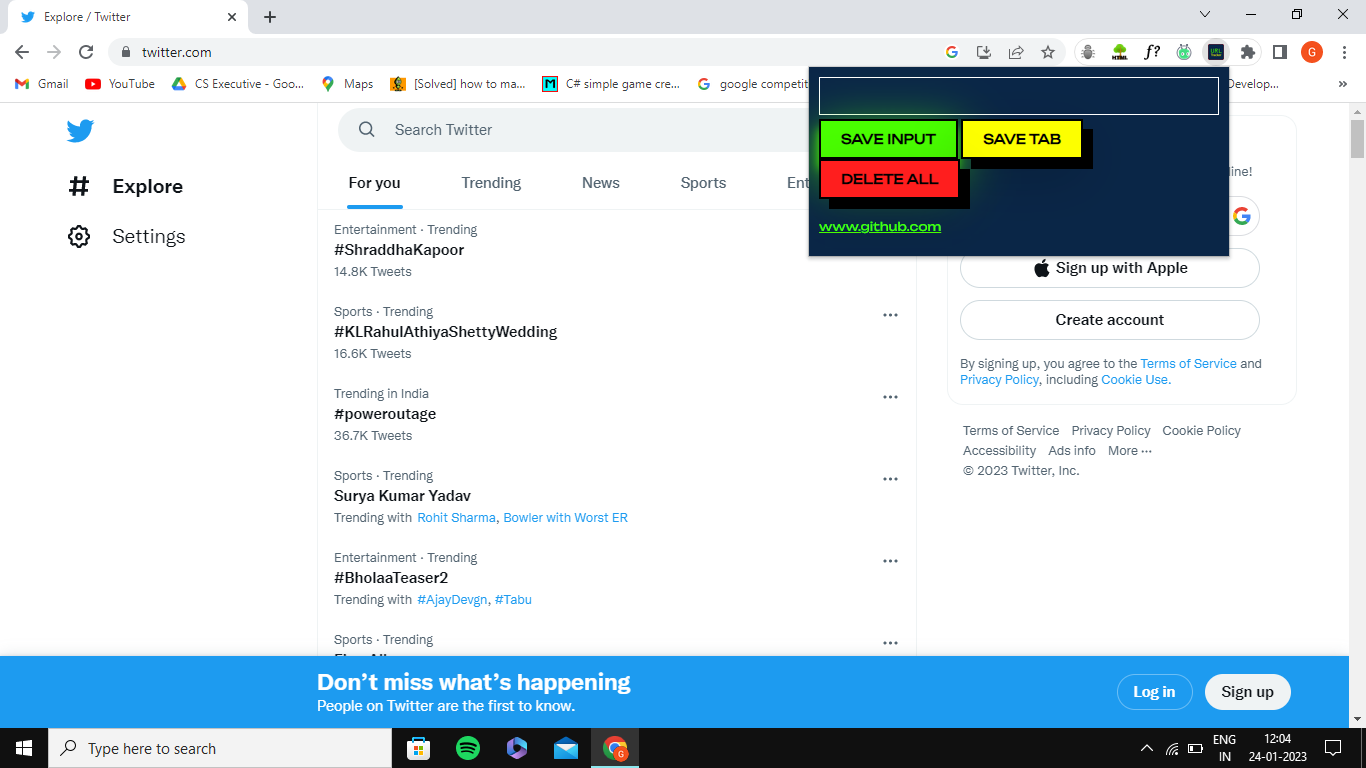Go back using browser back arrow
This screenshot has width=1366, height=768.
pyautogui.click(x=22, y=52)
